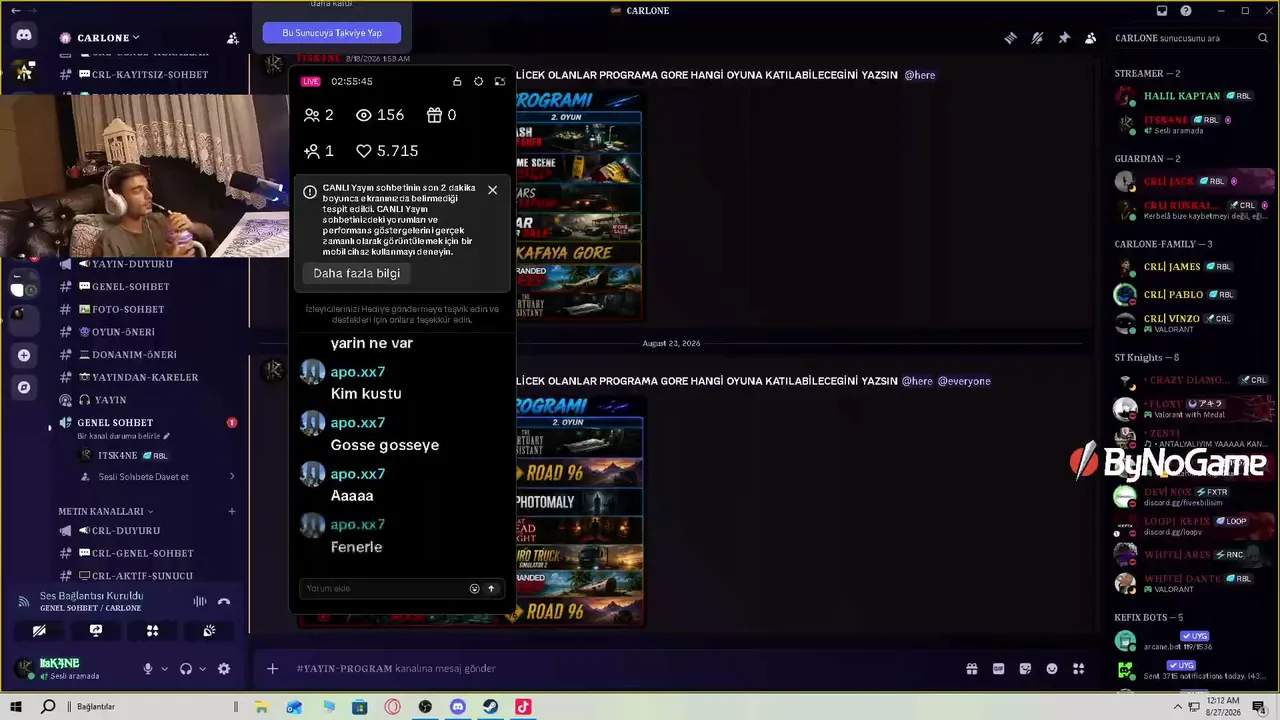Start screen sharing in voice panel
Screen dimensions: 1280x720
point(96,631)
